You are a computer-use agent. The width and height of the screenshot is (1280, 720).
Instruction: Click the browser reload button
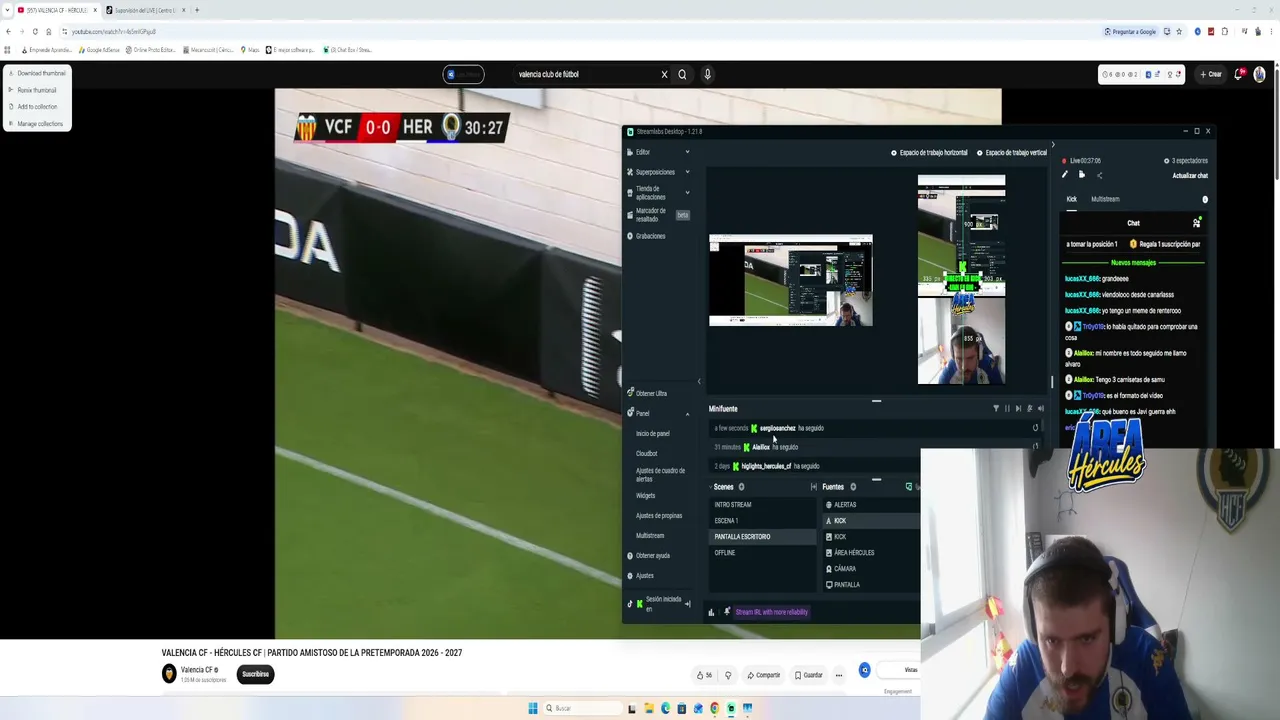(35, 31)
